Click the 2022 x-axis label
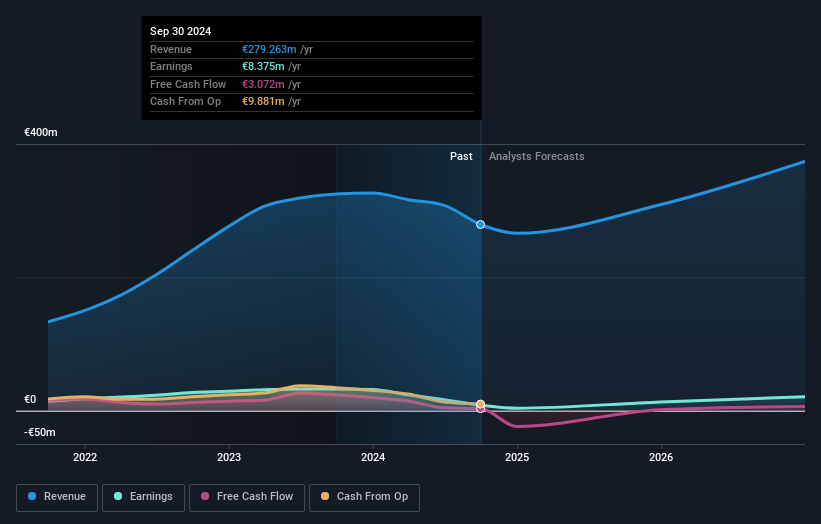 coord(85,457)
